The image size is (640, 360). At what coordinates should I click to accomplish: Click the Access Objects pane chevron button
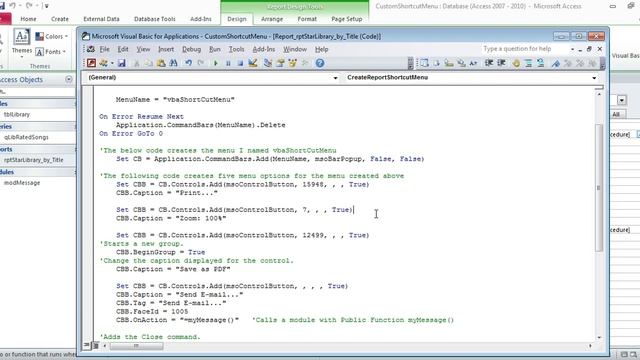[x=69, y=79]
